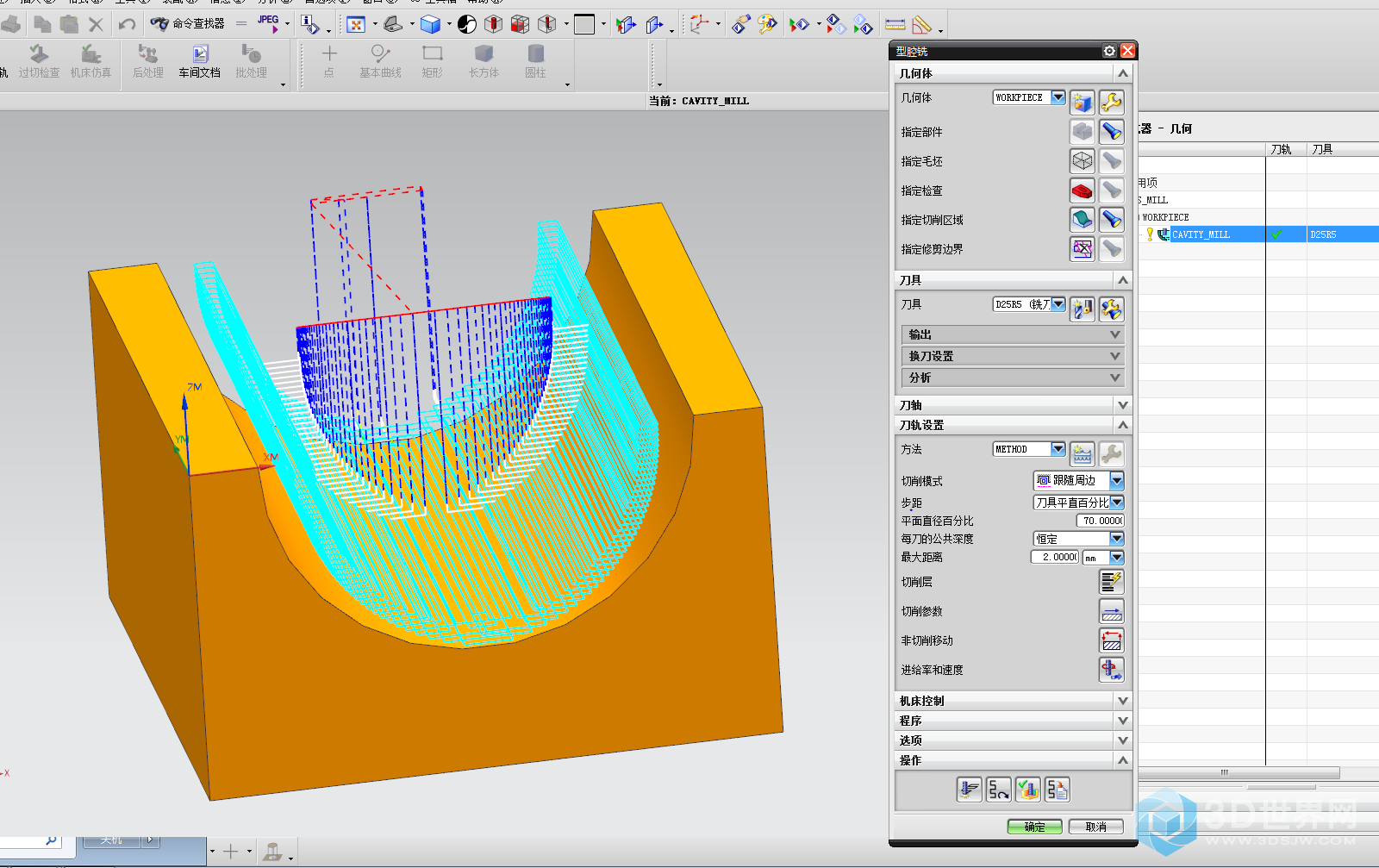Open the 刀具 D25R5 dropdown
Screen dimensions: 1379x868
1058,304
